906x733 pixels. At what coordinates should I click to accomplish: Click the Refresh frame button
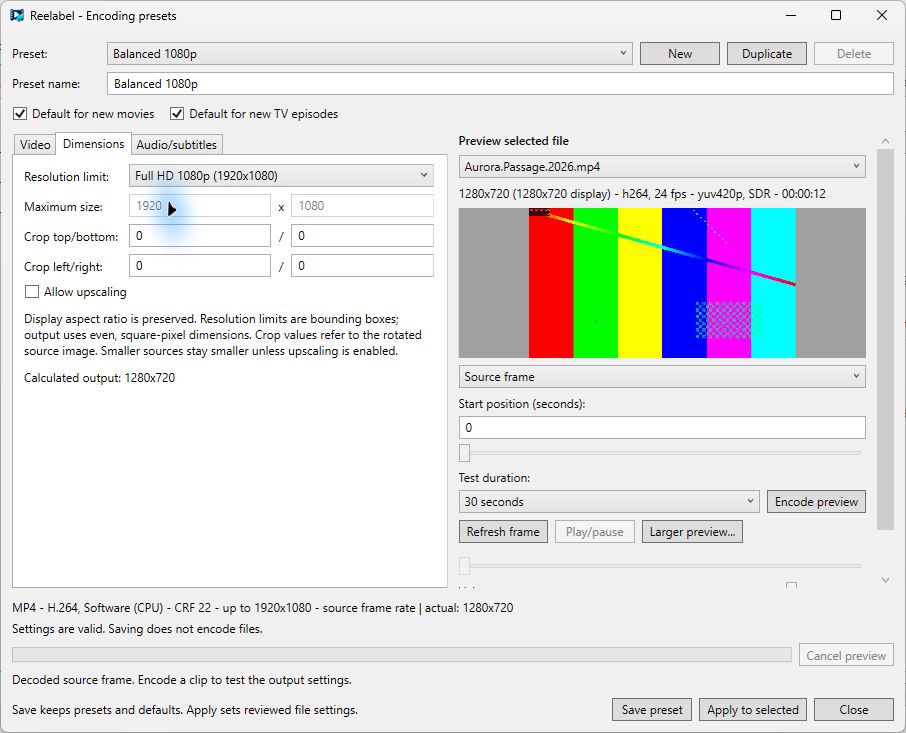(x=503, y=531)
